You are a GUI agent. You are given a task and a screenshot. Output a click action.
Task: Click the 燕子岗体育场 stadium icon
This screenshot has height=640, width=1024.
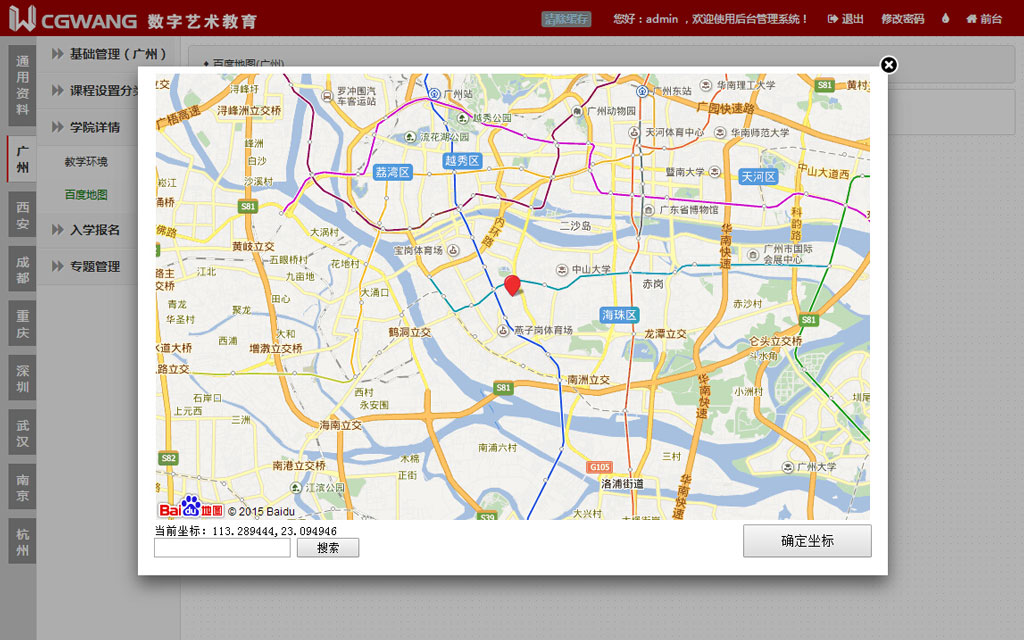point(503,330)
